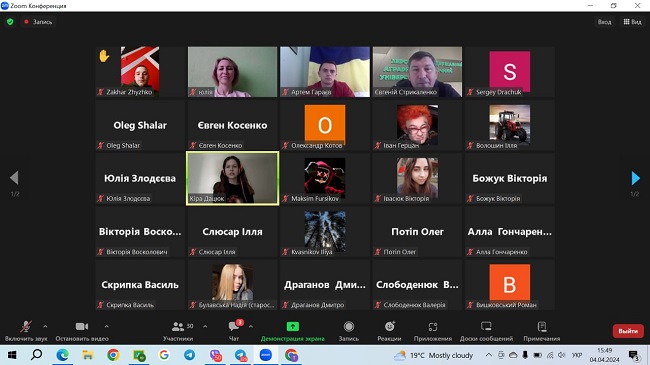Open weather widget 19°C Mostly cloudy
The width and height of the screenshot is (650, 365).
point(434,355)
